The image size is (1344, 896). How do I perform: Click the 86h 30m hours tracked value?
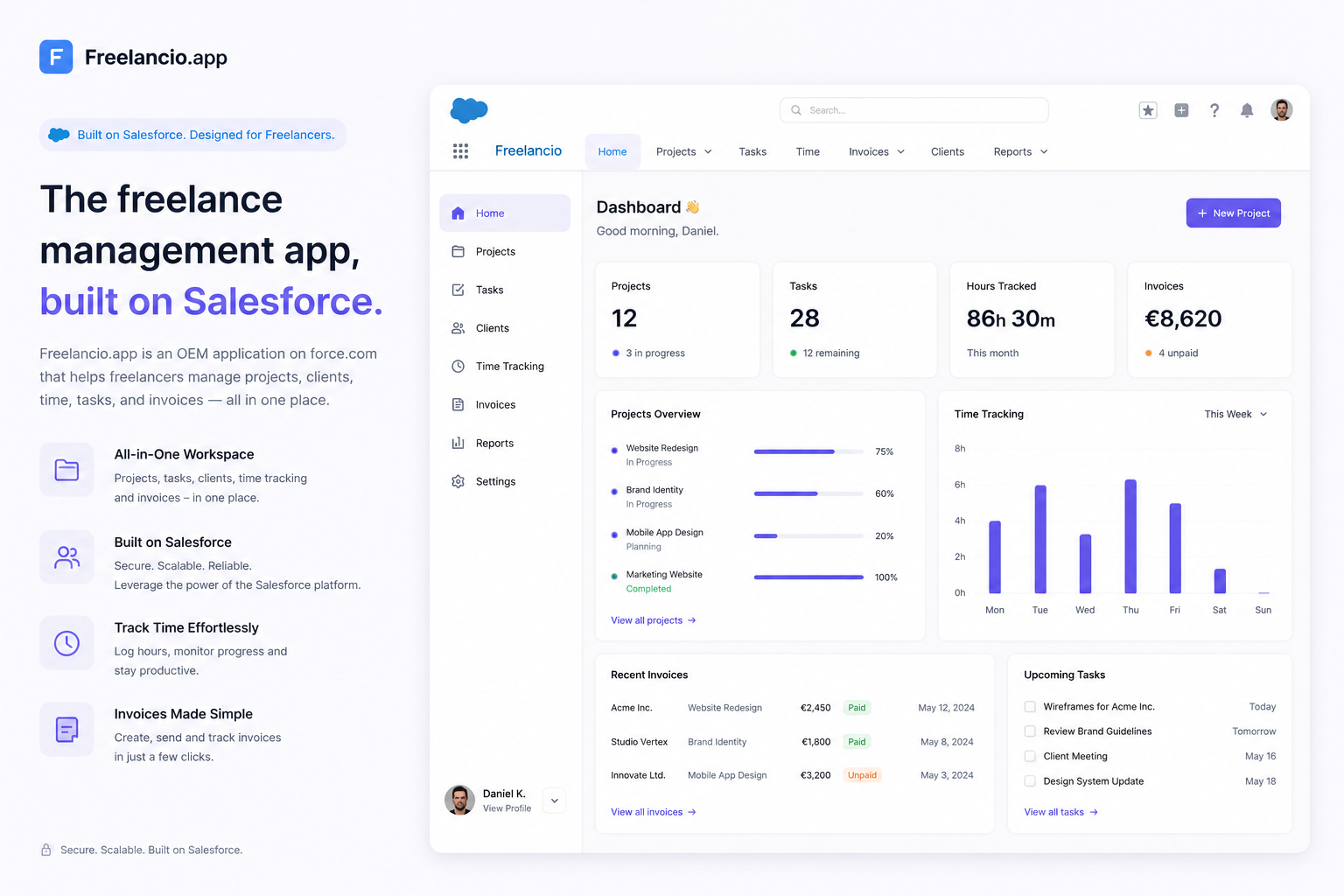tap(1011, 318)
